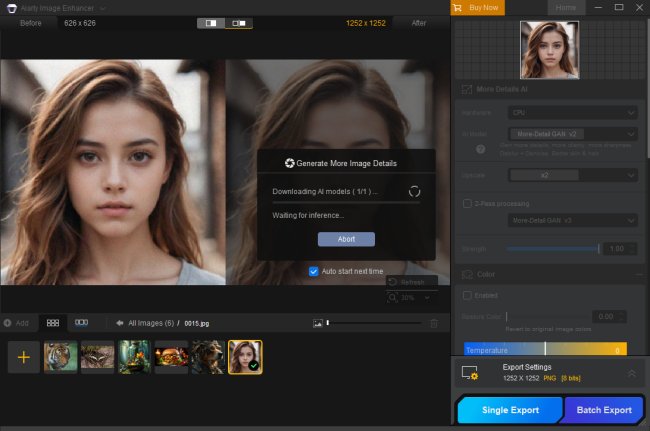
Task: Uncheck Auto start next time
Action: coord(313,271)
